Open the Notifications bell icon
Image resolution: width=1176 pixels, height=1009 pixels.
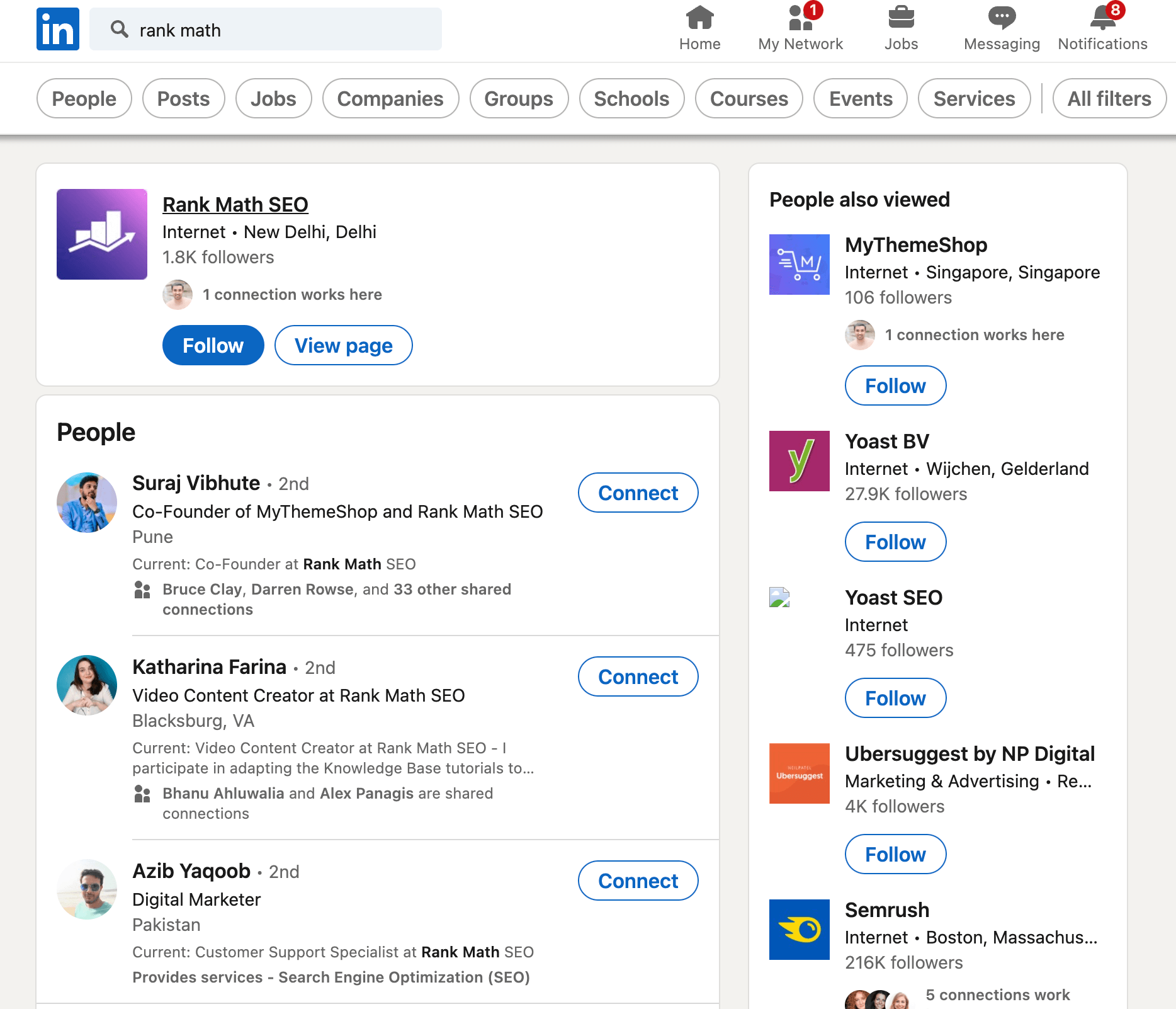pos(1103,18)
